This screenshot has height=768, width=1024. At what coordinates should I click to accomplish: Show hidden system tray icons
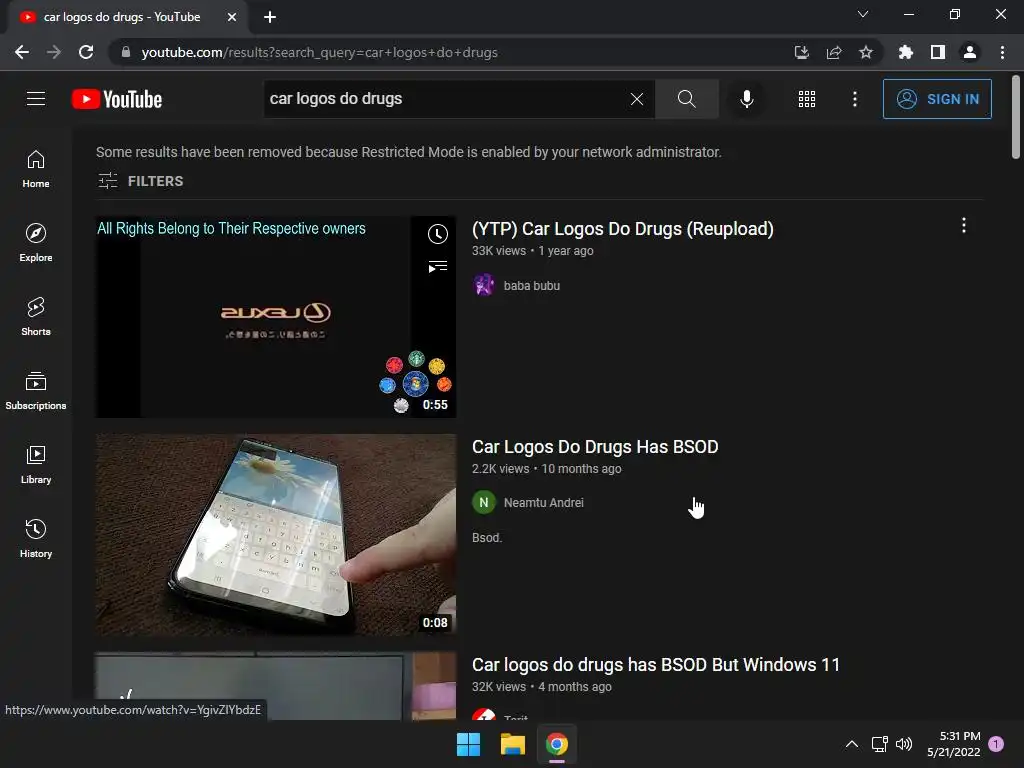852,744
